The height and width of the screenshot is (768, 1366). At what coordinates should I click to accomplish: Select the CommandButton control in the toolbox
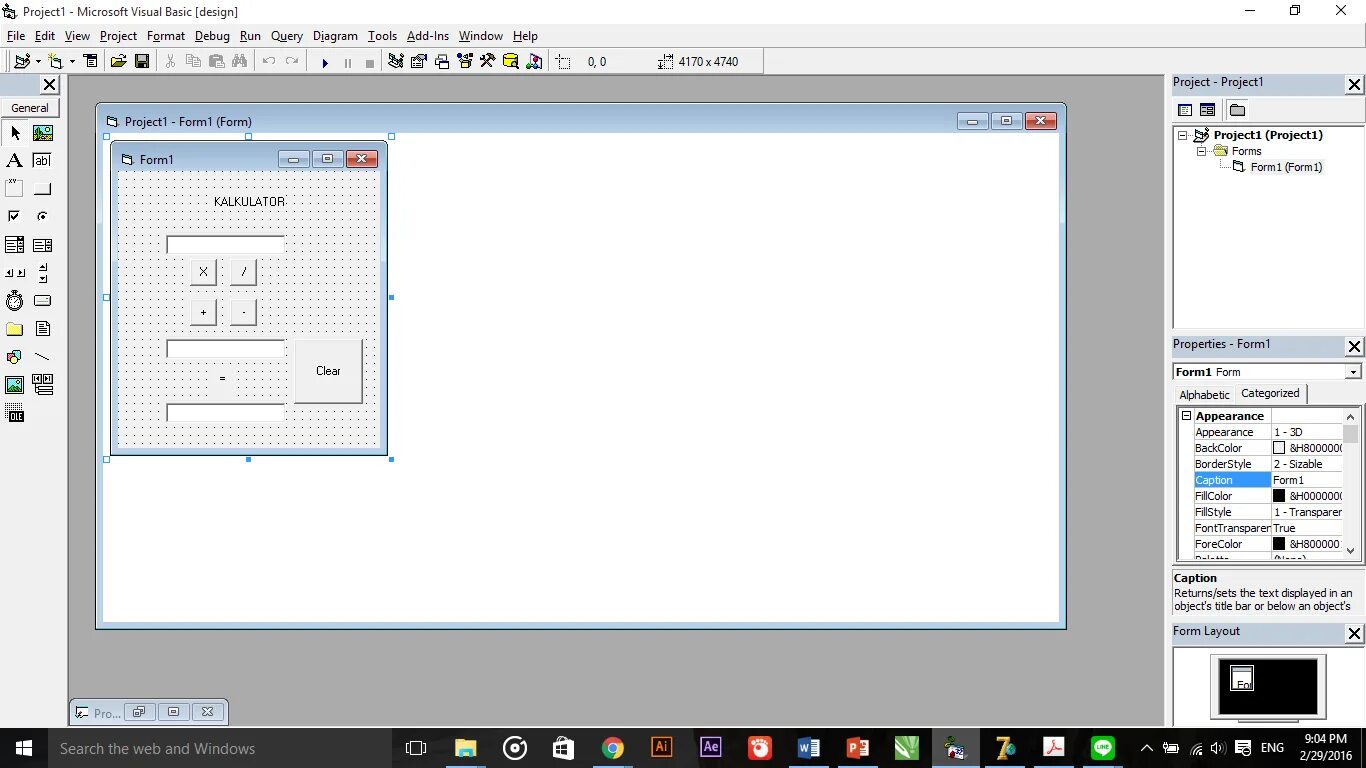(43, 189)
